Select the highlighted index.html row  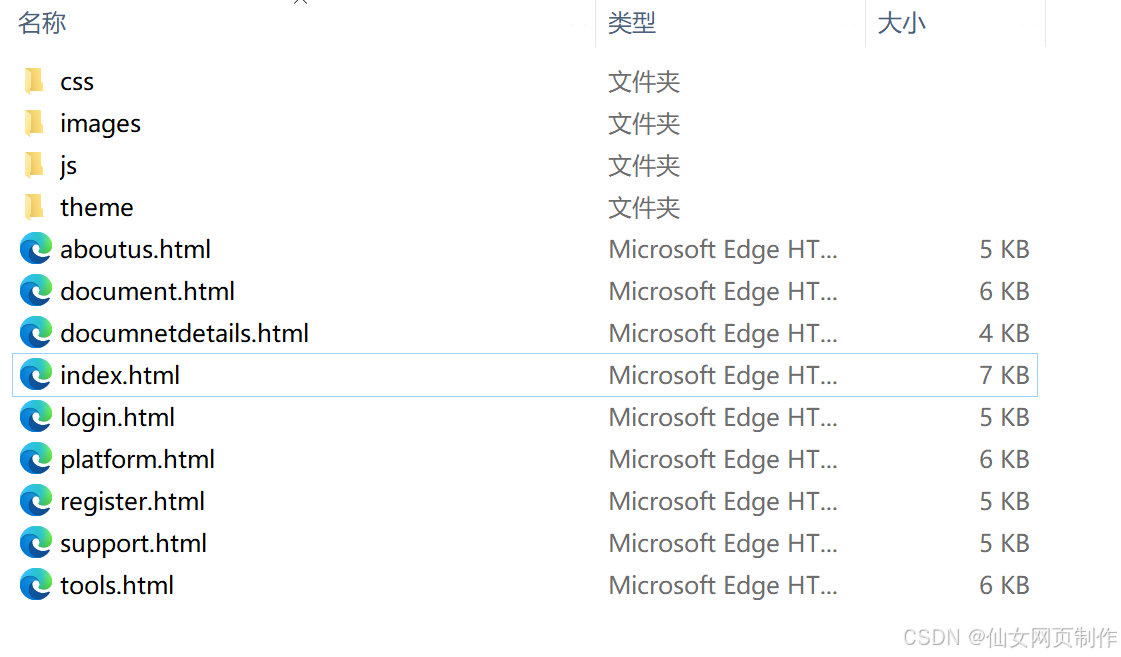pyautogui.click(x=120, y=375)
